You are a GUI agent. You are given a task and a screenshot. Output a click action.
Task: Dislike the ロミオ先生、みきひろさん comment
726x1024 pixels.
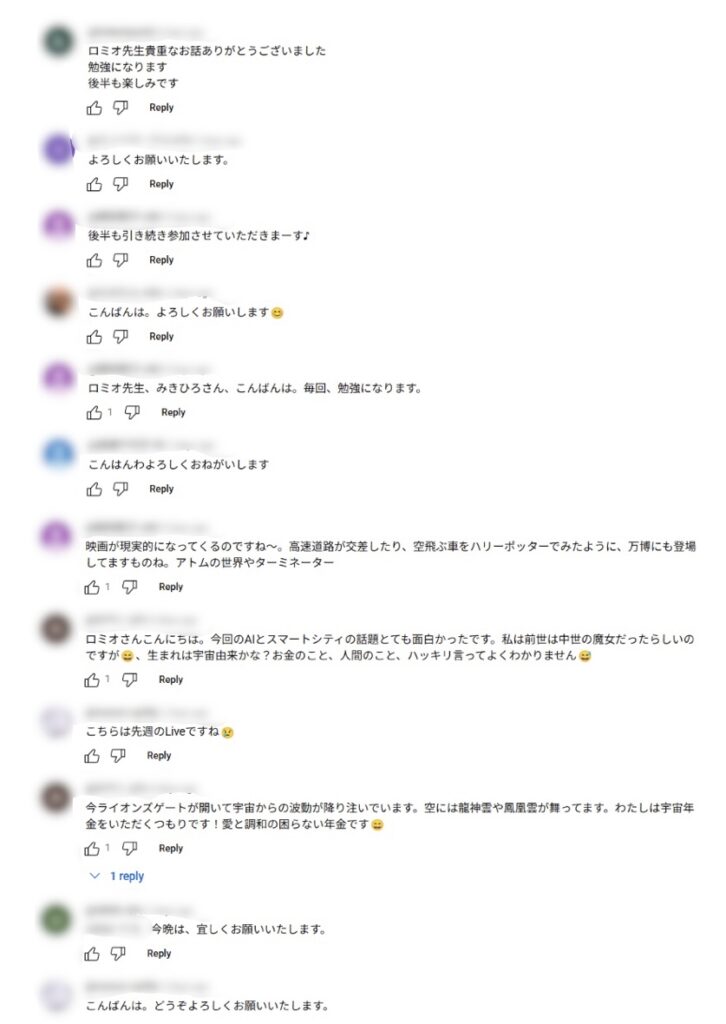coord(132,412)
